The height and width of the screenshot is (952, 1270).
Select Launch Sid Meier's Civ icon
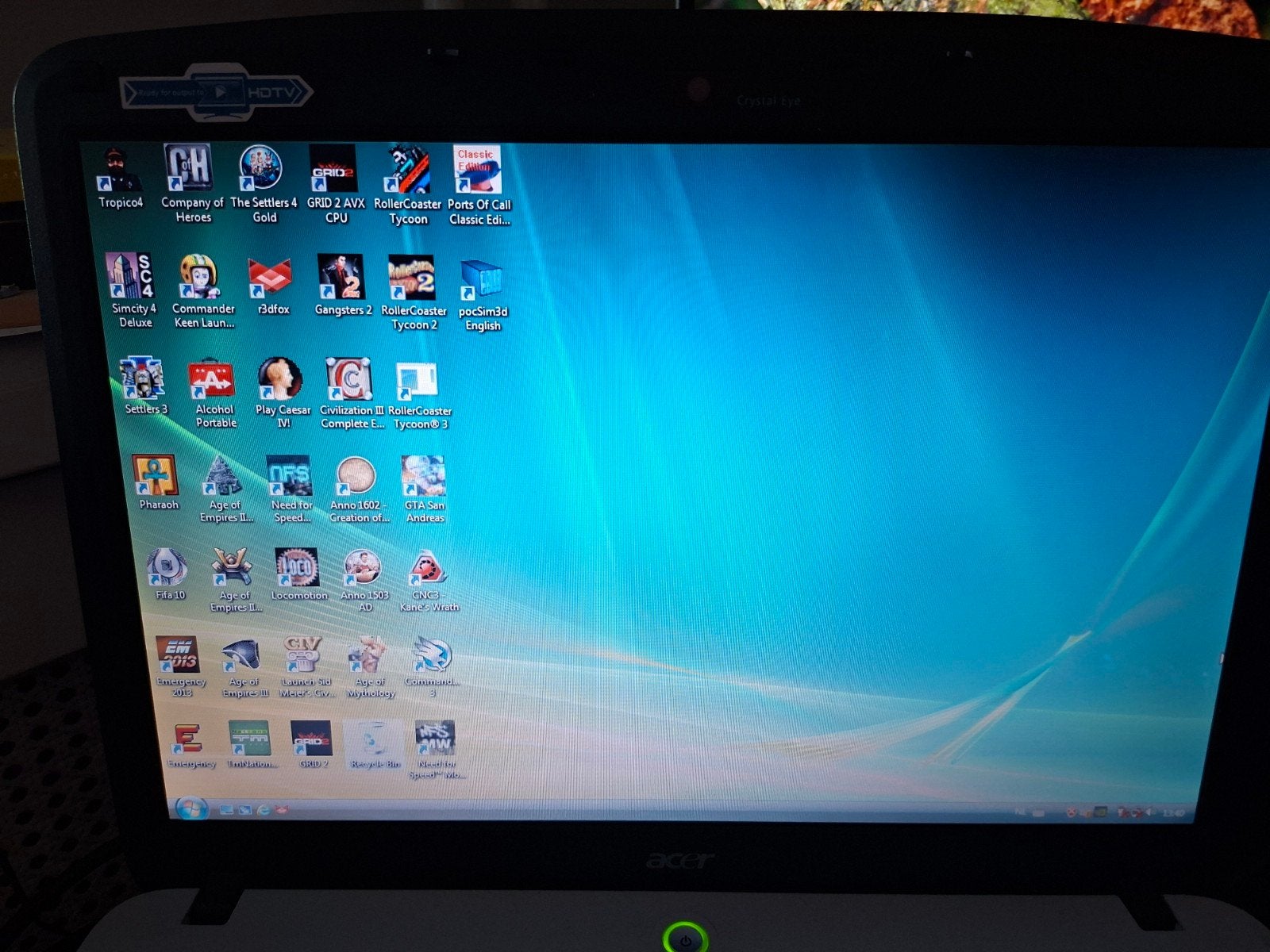click(x=306, y=666)
